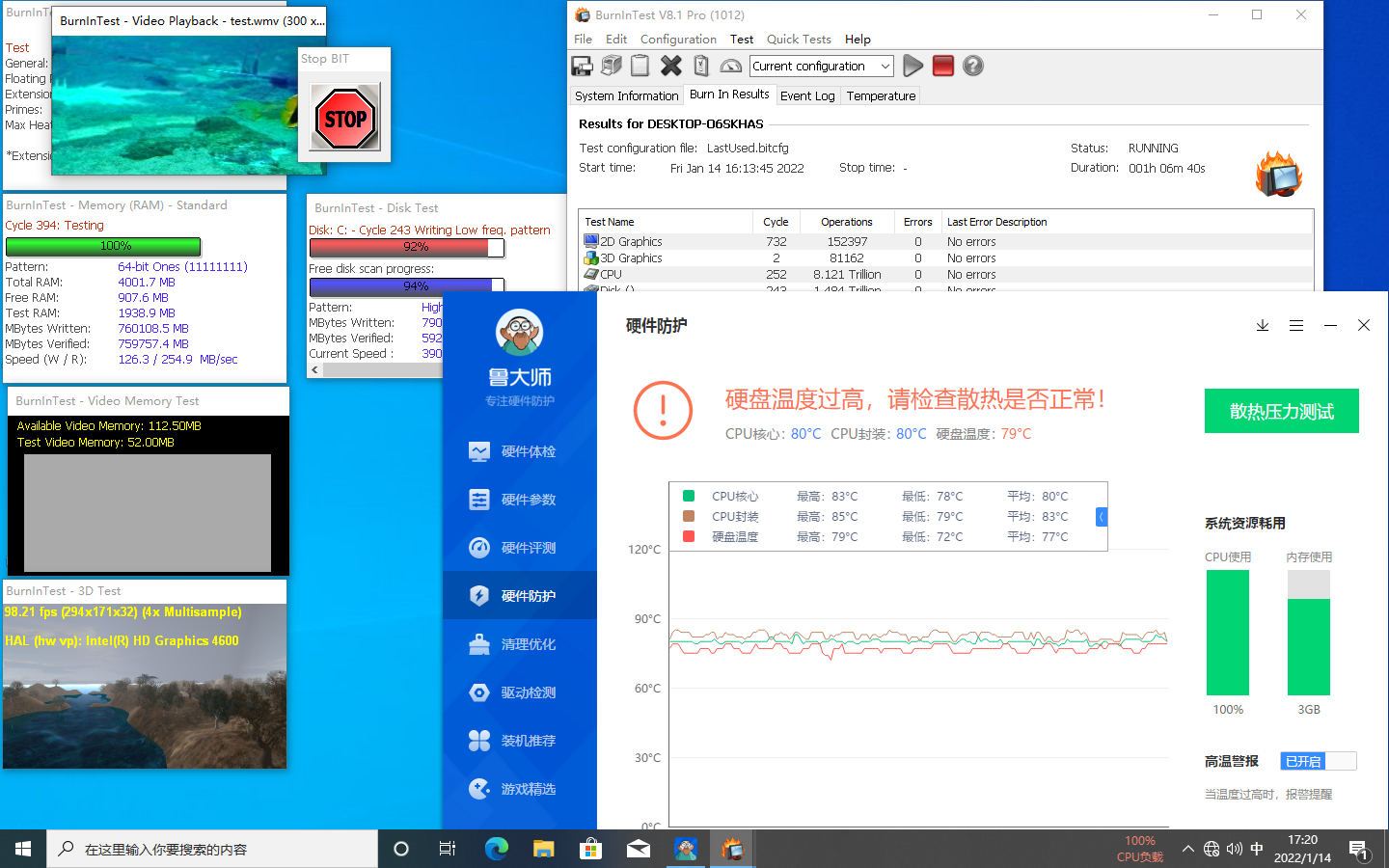Open BurnInTest help with the question mark icon

[x=972, y=66]
